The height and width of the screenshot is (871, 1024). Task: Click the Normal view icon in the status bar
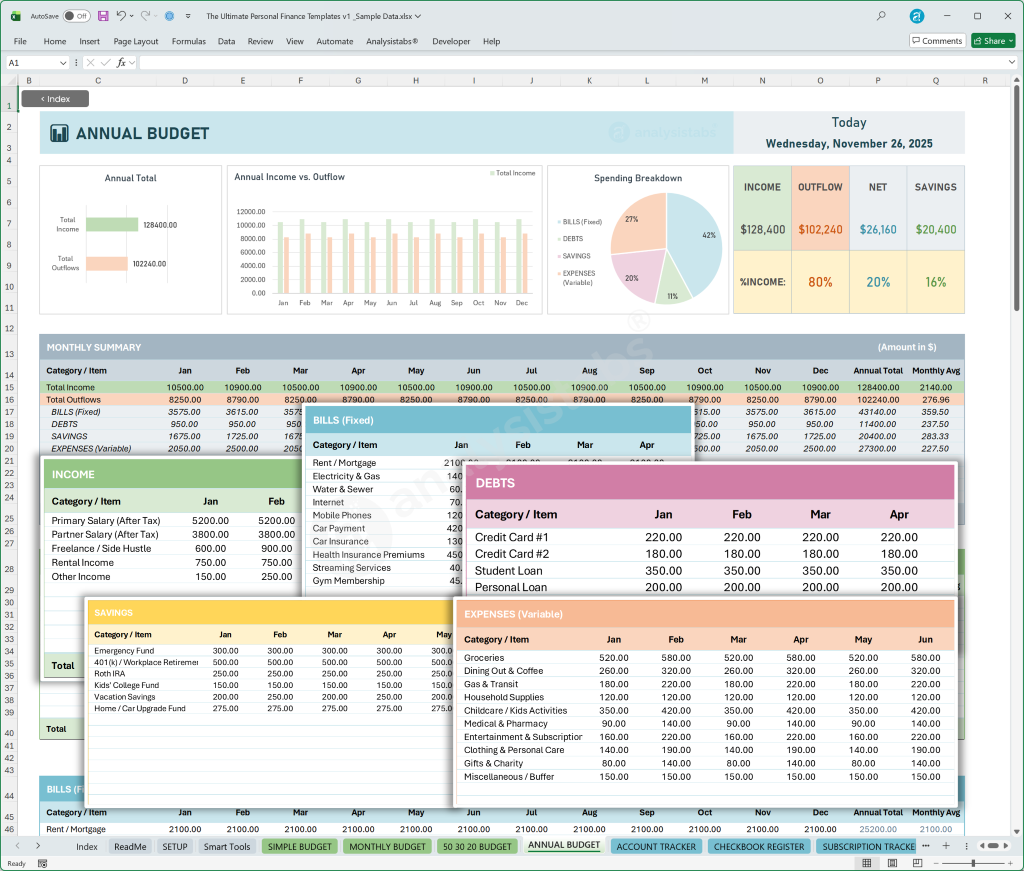pyautogui.click(x=867, y=862)
